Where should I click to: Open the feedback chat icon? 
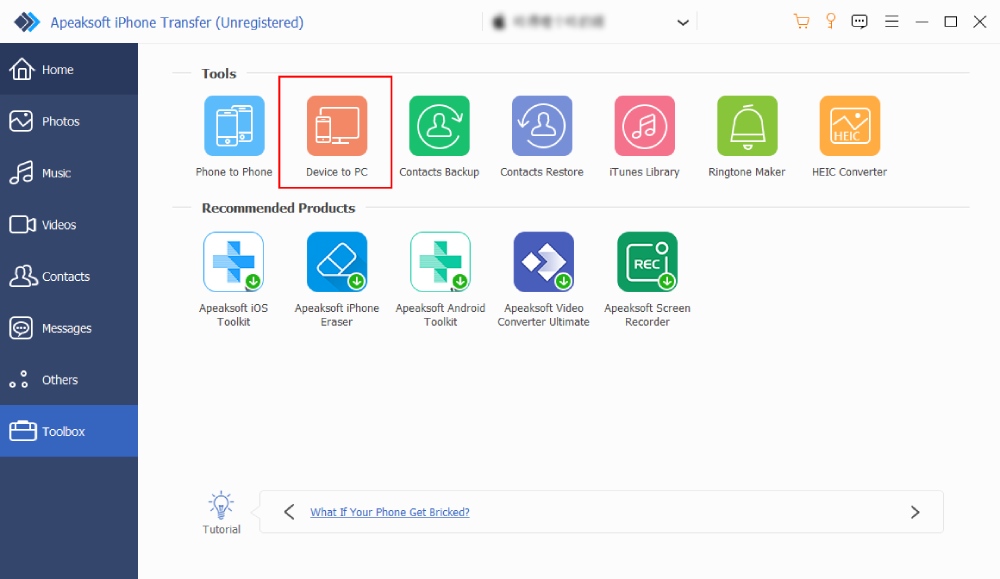860,22
